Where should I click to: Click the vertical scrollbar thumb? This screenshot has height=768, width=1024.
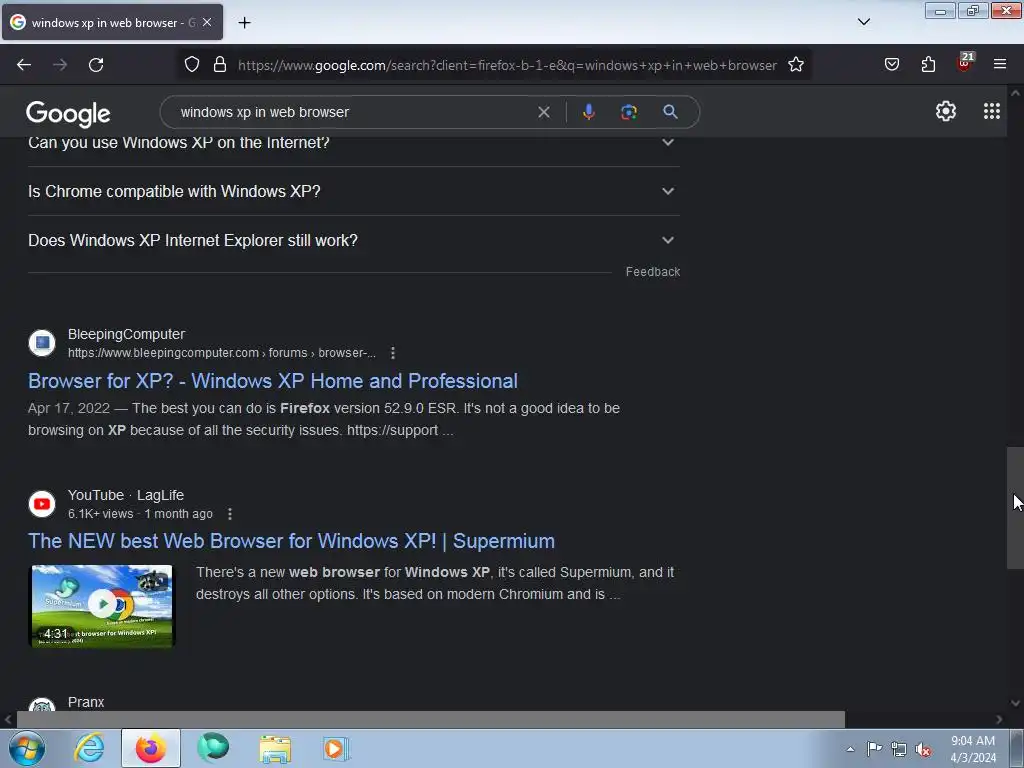[1015, 508]
